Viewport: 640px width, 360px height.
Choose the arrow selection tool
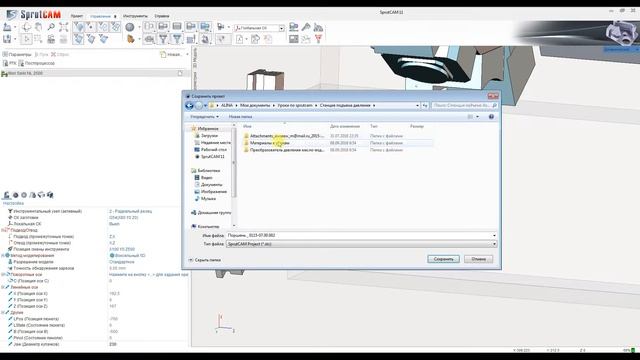[x=27, y=39]
